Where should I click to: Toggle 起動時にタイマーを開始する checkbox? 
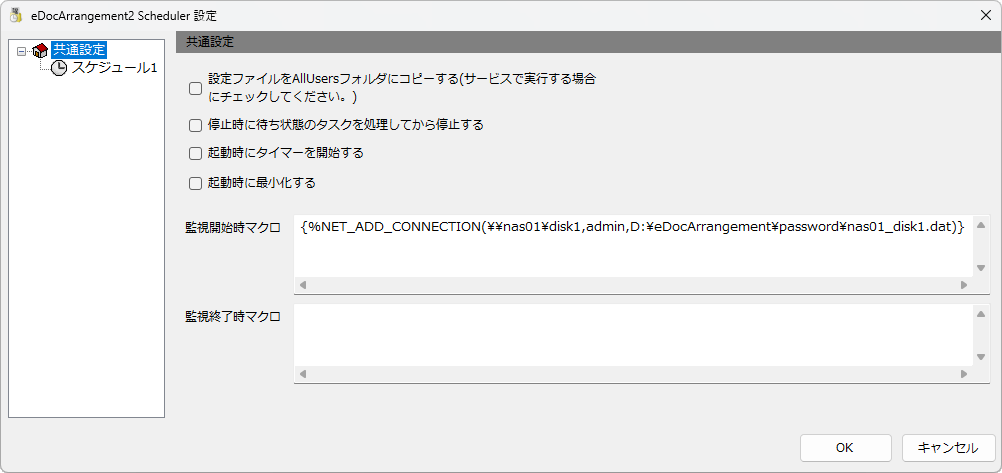tap(196, 153)
